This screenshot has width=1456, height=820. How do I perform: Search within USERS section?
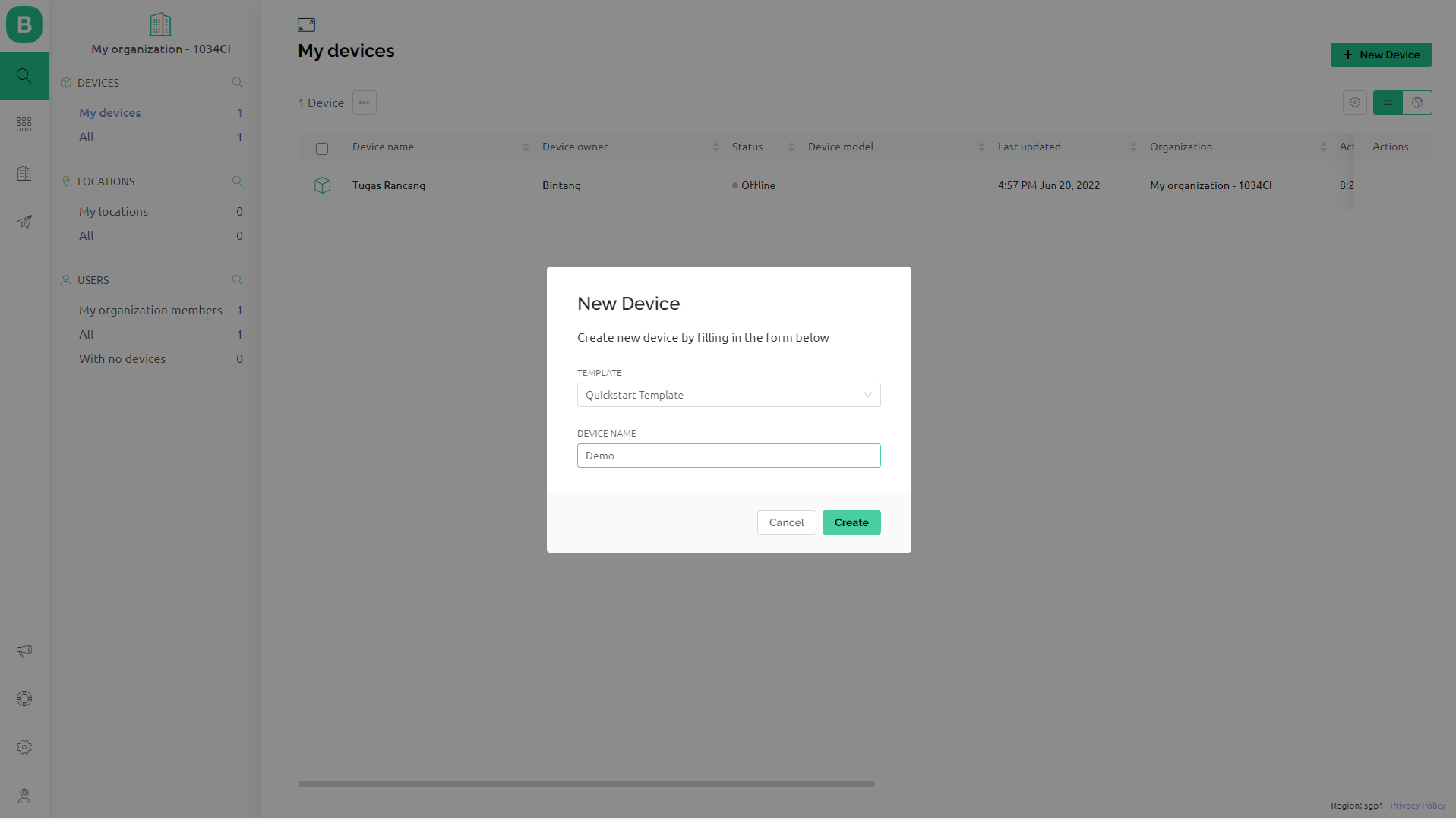tap(237, 280)
